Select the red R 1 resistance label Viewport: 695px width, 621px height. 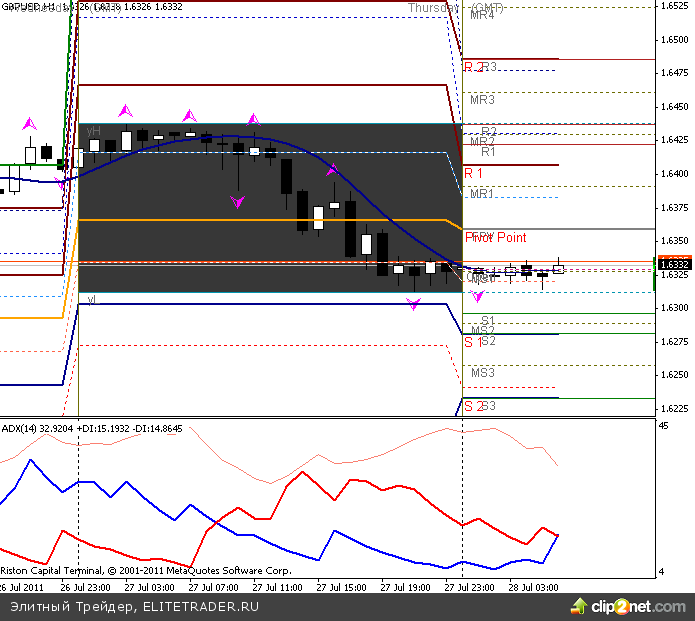coord(473,173)
